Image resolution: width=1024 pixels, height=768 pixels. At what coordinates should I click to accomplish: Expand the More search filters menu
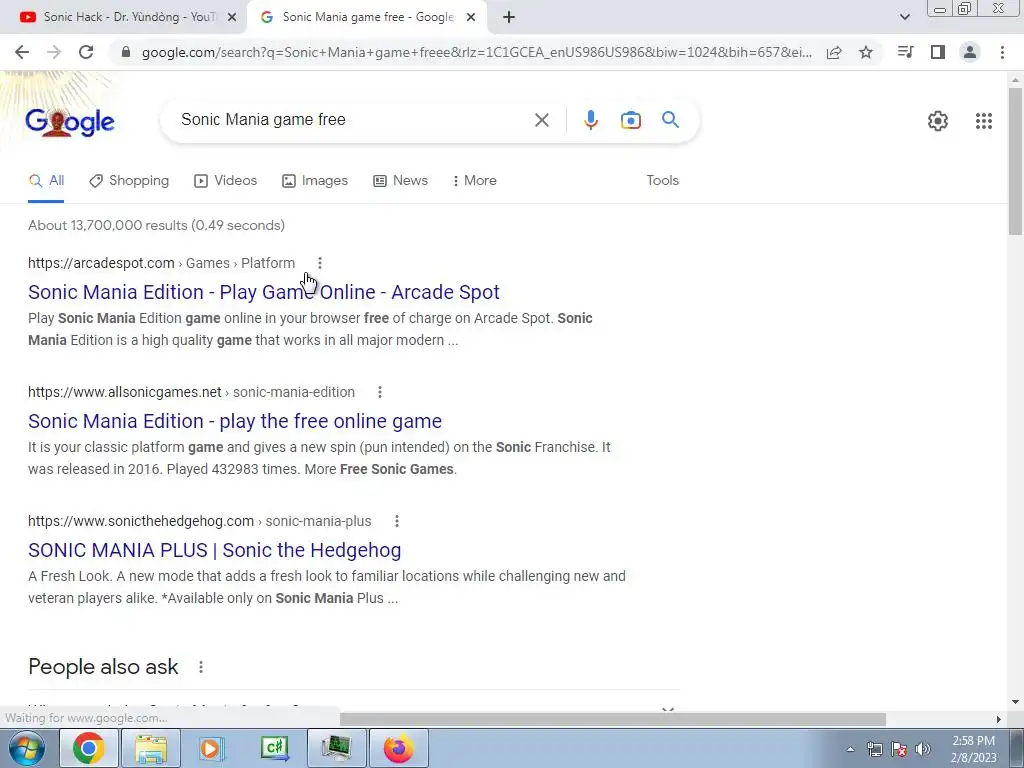(x=475, y=181)
